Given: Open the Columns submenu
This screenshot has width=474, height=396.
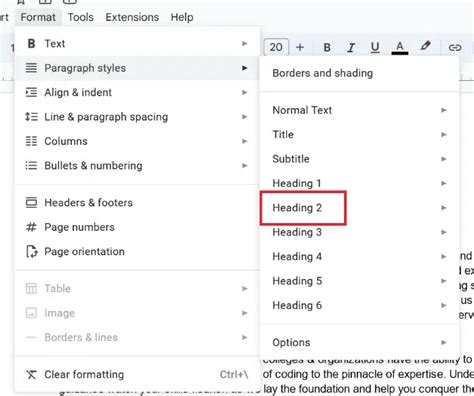Looking at the screenshot, I should click(137, 141).
